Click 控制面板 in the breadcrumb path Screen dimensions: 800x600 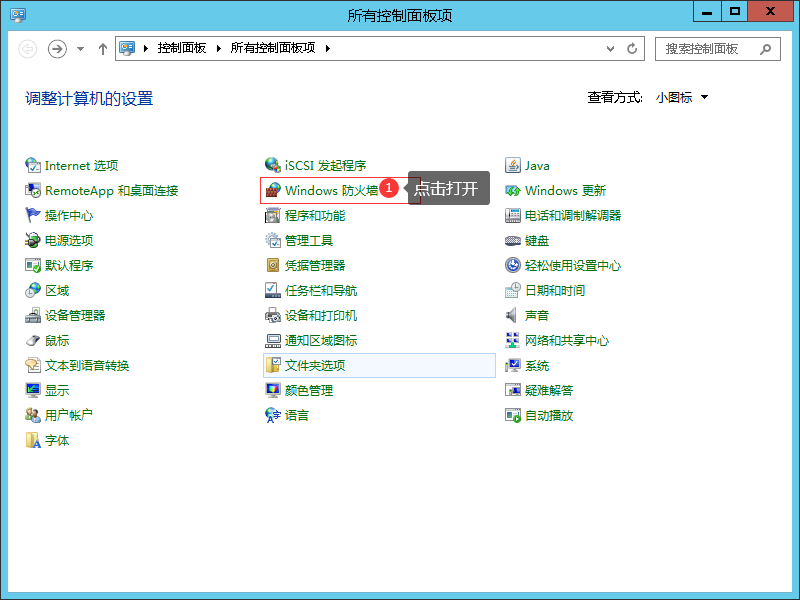[181, 48]
